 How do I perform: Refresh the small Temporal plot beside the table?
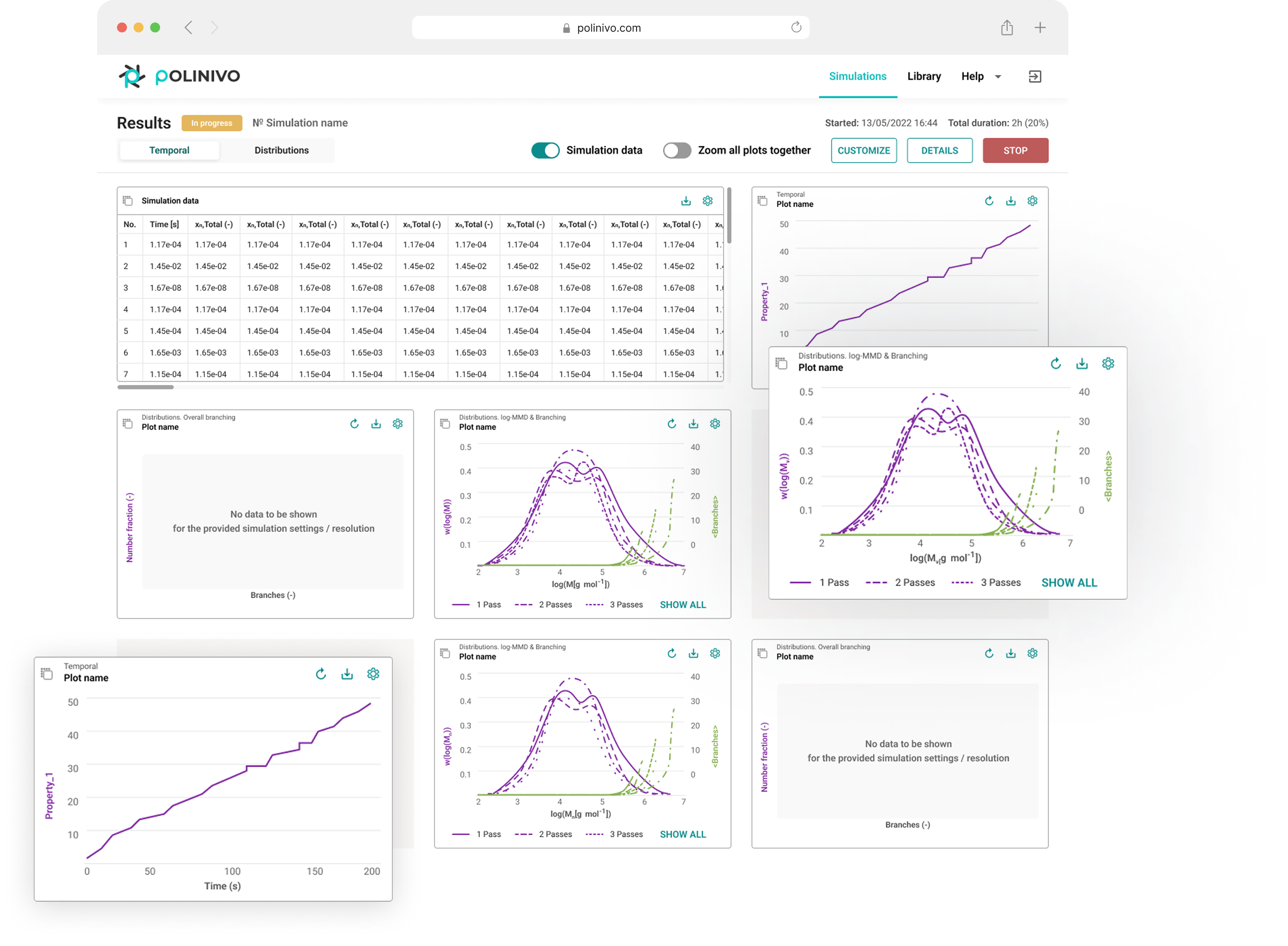(989, 201)
